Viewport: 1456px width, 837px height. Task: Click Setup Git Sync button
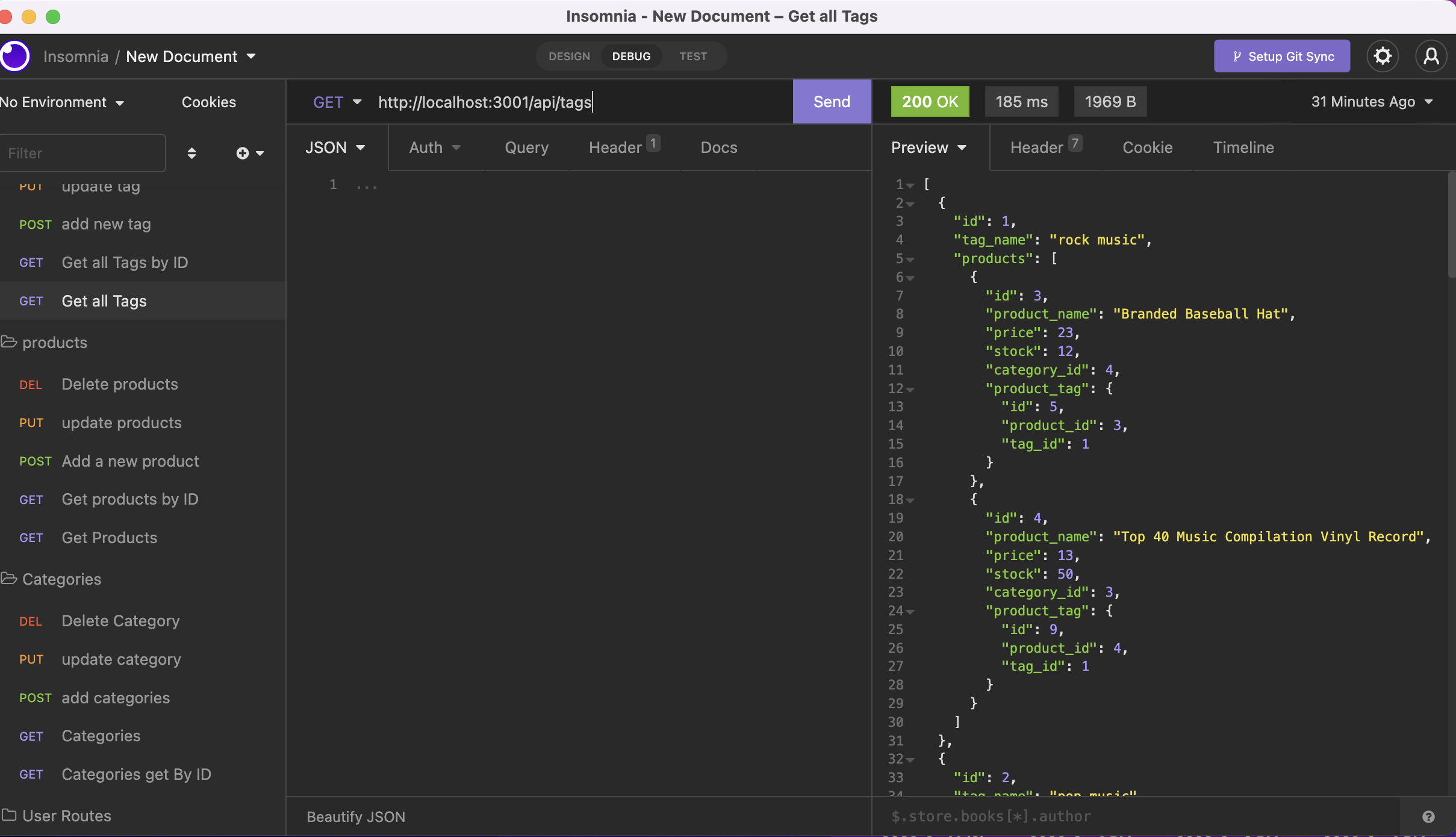coord(1282,56)
